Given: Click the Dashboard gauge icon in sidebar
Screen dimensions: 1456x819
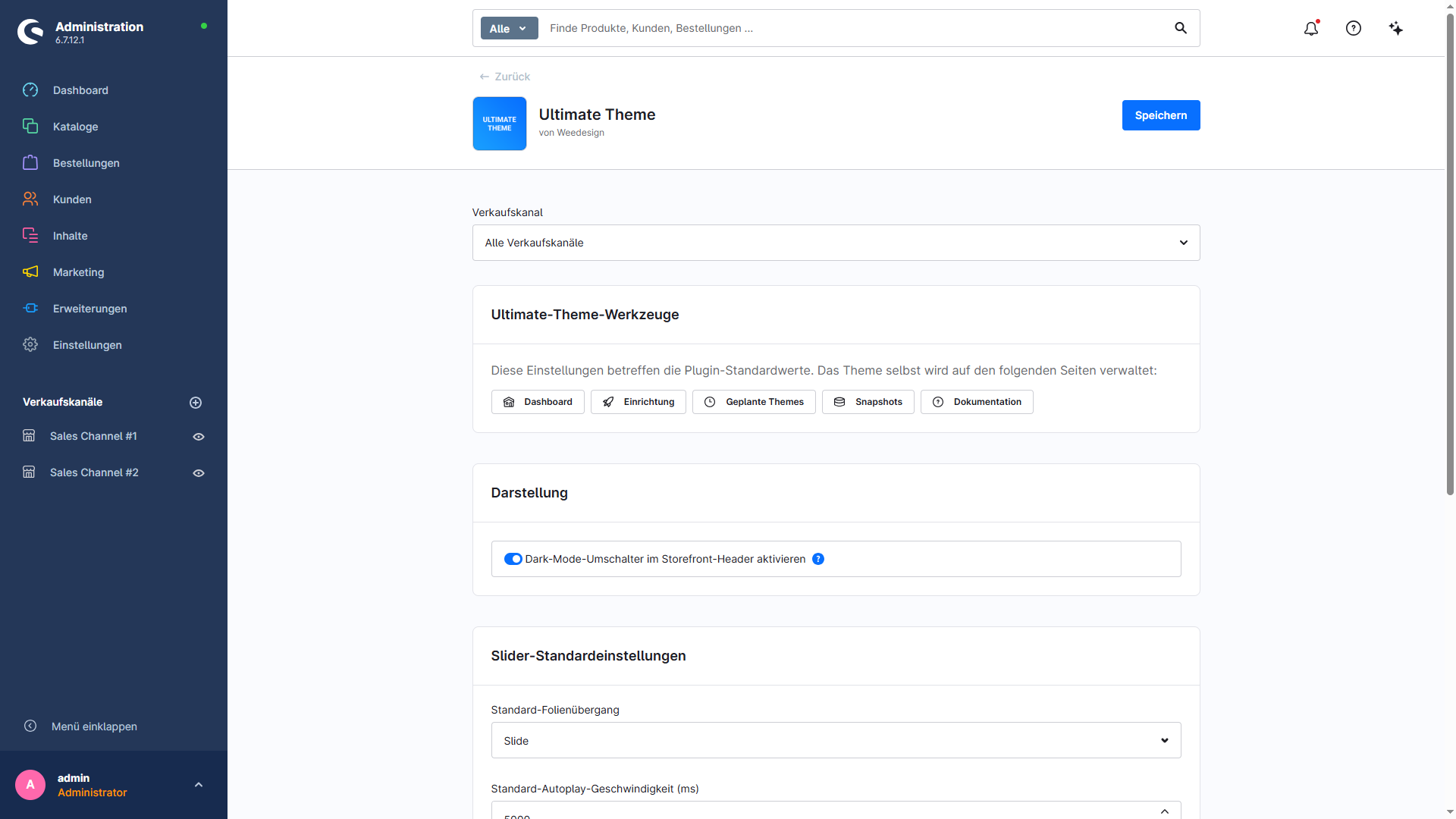Looking at the screenshot, I should coord(30,90).
